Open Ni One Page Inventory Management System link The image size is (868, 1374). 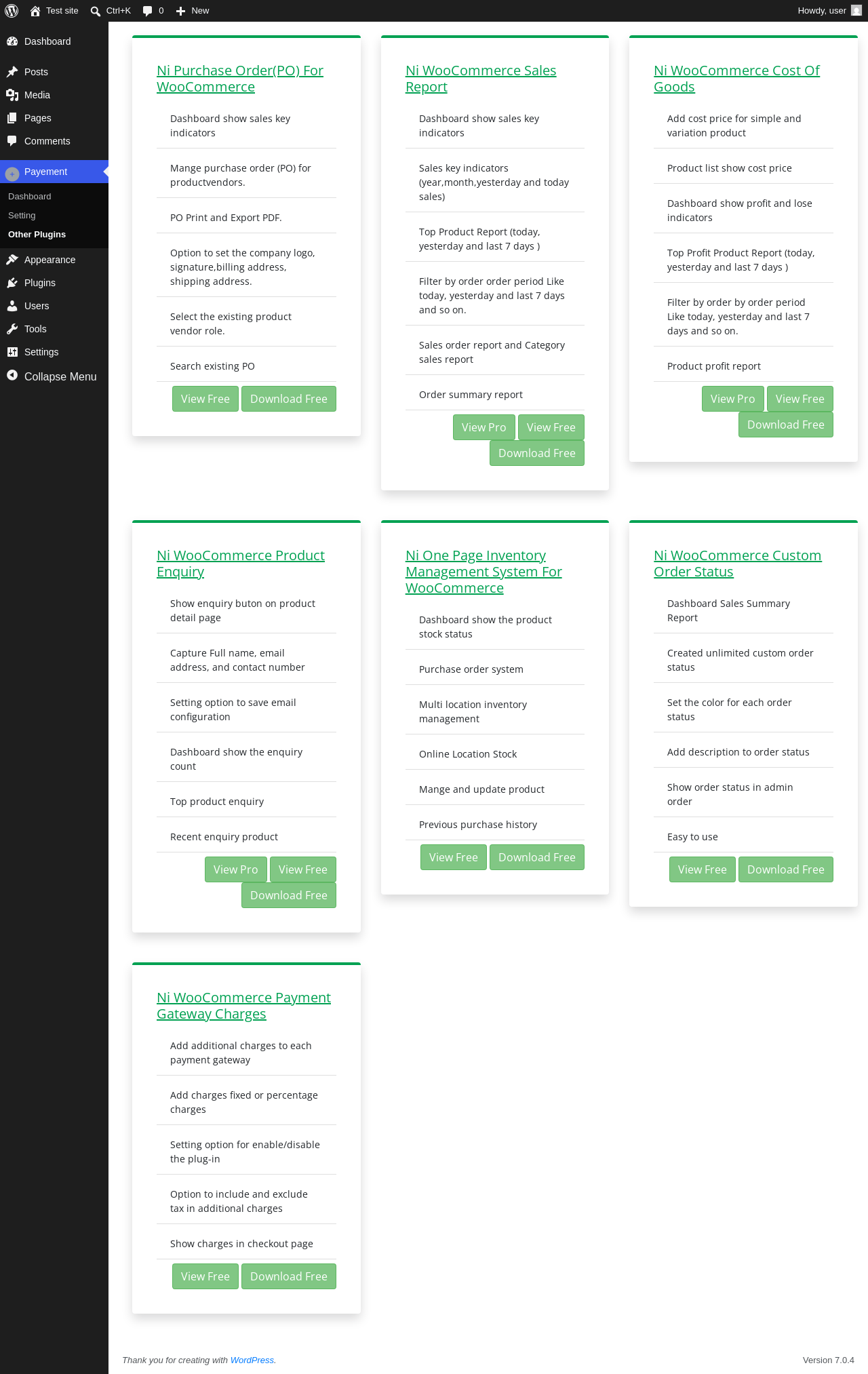click(x=484, y=572)
